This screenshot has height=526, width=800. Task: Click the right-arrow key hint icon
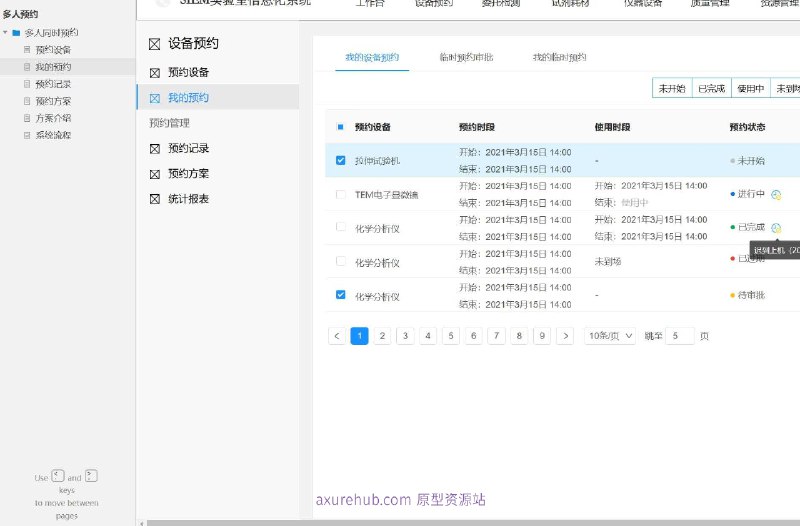click(x=91, y=476)
